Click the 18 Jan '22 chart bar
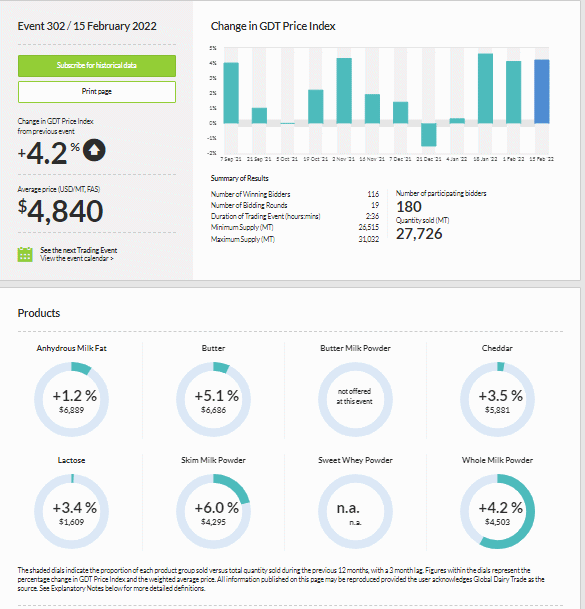Image resolution: width=585 pixels, height=609 pixels. point(486,89)
